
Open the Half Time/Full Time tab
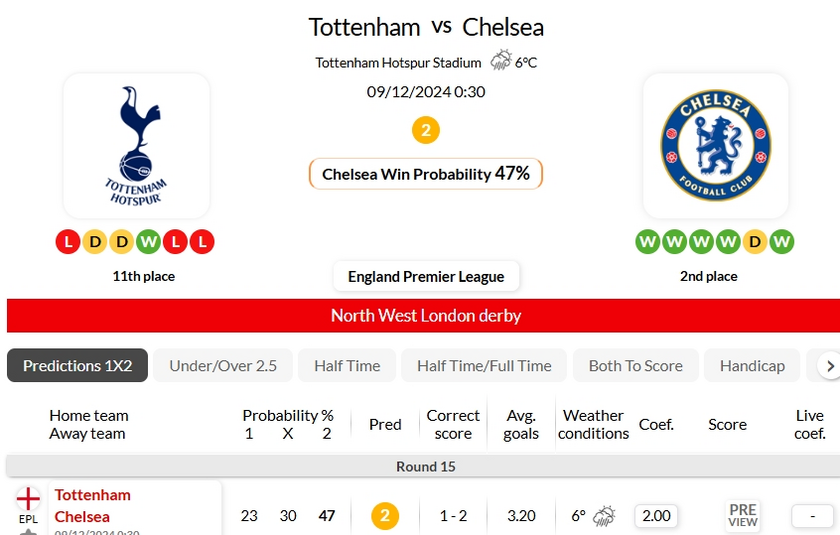(484, 365)
